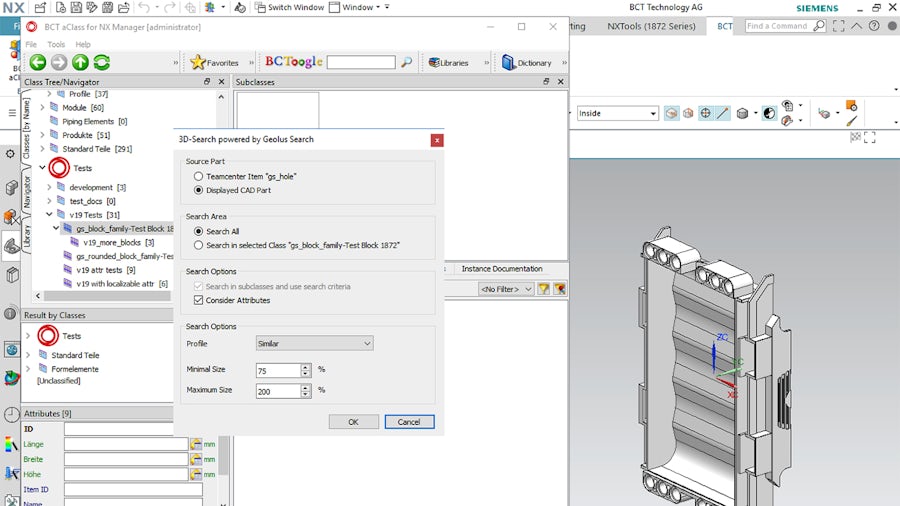Click the NX Save icon
This screenshot has height=506, width=900.
pyautogui.click(x=76, y=7)
